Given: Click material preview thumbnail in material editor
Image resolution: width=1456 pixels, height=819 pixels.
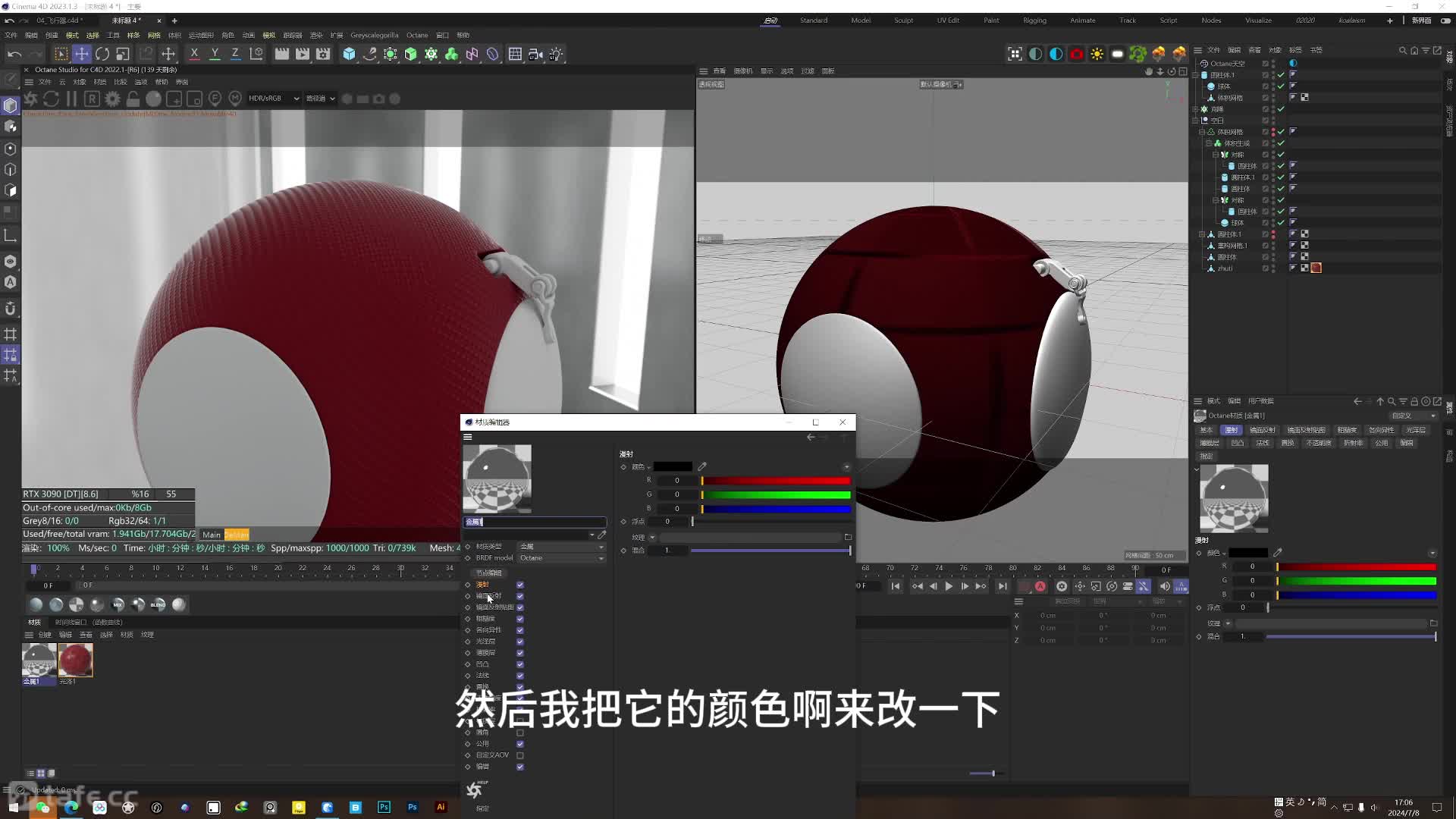Looking at the screenshot, I should click(x=497, y=479).
